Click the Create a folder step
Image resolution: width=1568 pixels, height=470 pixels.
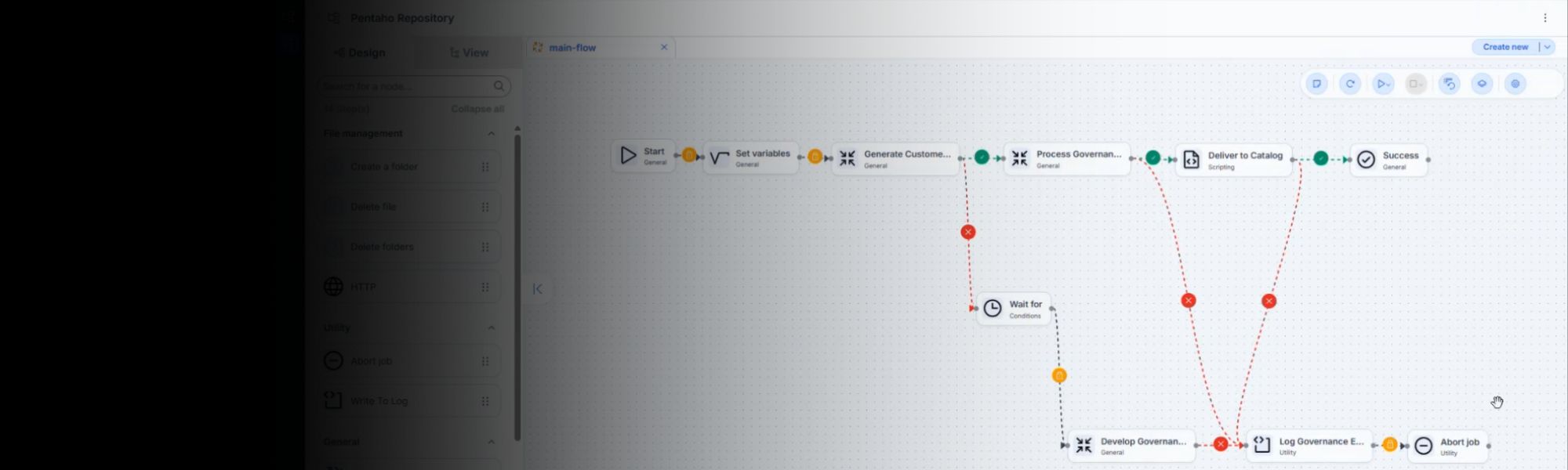click(x=409, y=167)
